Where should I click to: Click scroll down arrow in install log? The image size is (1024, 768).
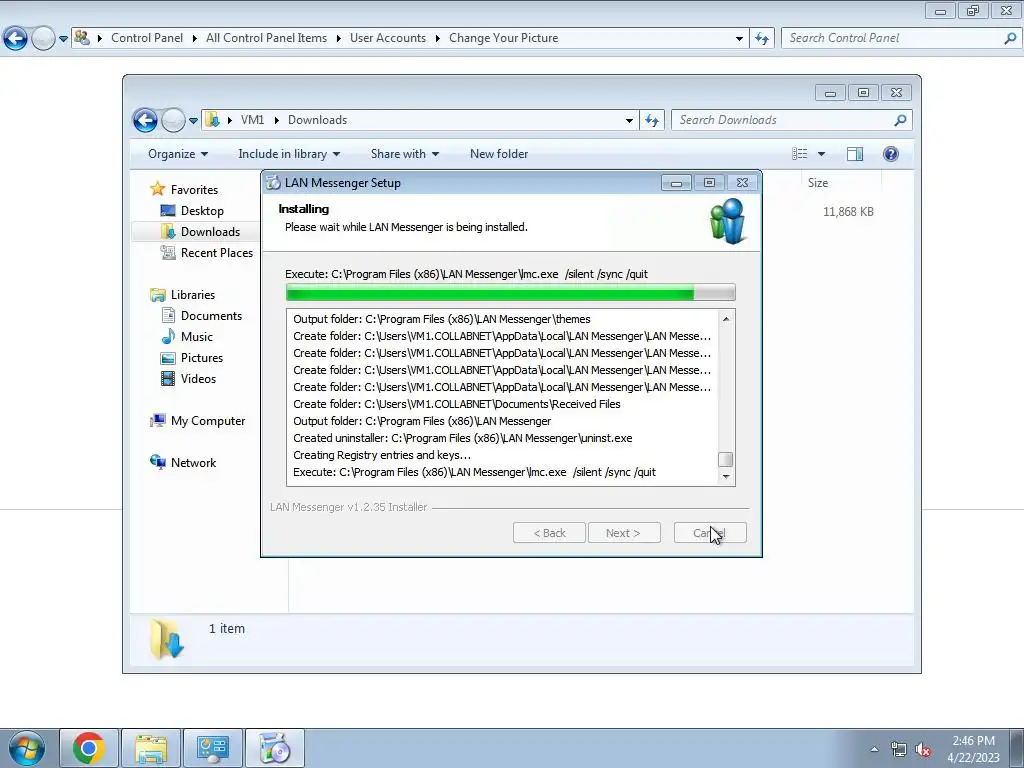pyautogui.click(x=726, y=477)
